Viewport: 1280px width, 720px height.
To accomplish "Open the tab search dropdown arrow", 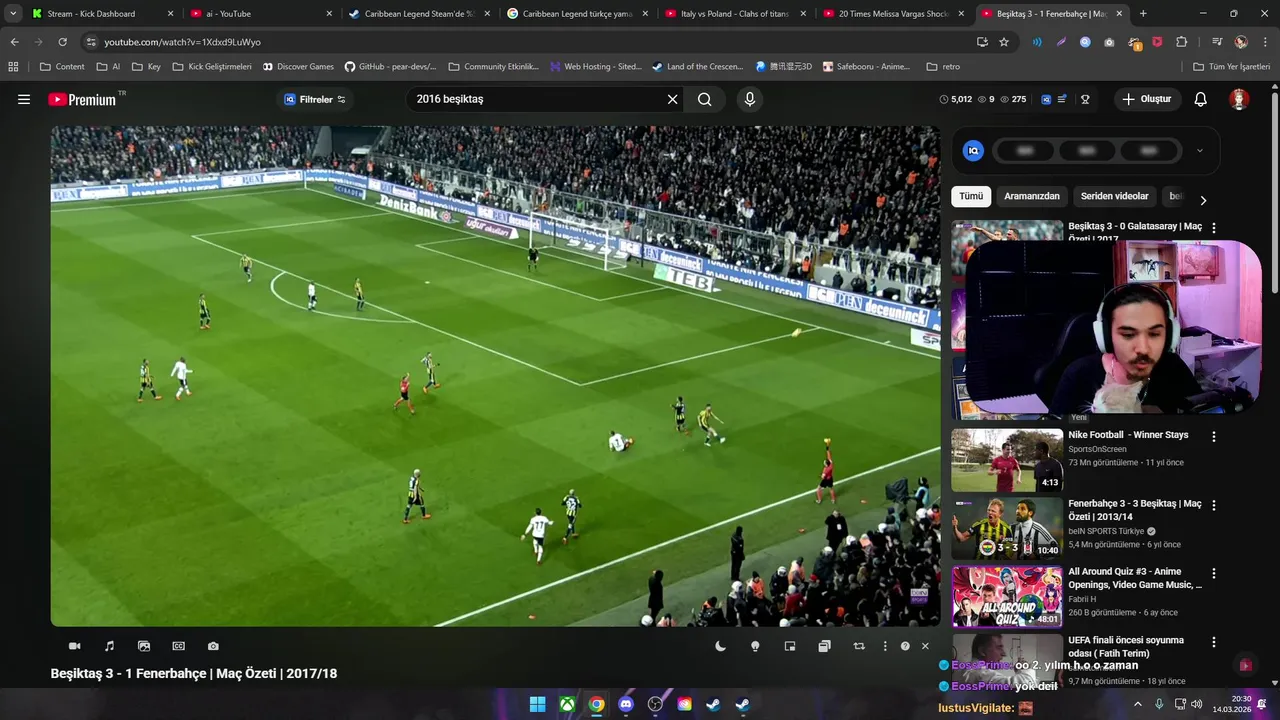I will pyautogui.click(x=13, y=14).
